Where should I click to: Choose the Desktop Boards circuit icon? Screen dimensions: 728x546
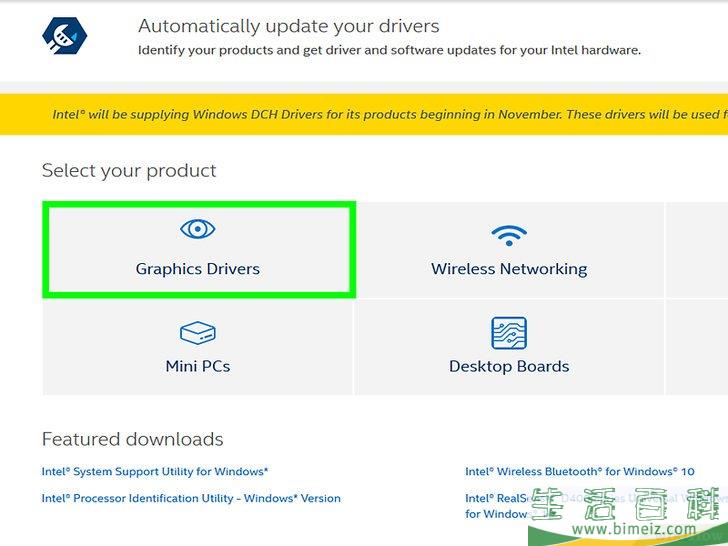(x=509, y=333)
